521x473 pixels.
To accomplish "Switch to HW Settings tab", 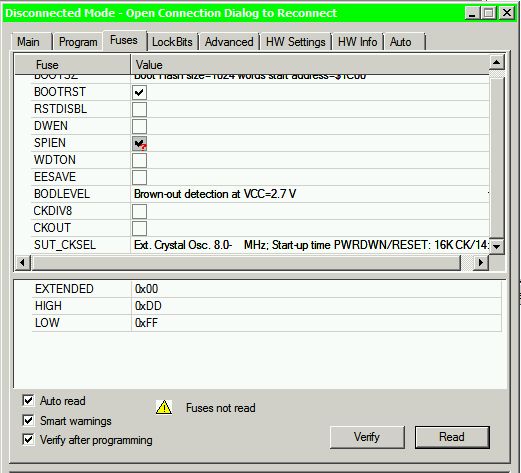I will click(x=296, y=42).
